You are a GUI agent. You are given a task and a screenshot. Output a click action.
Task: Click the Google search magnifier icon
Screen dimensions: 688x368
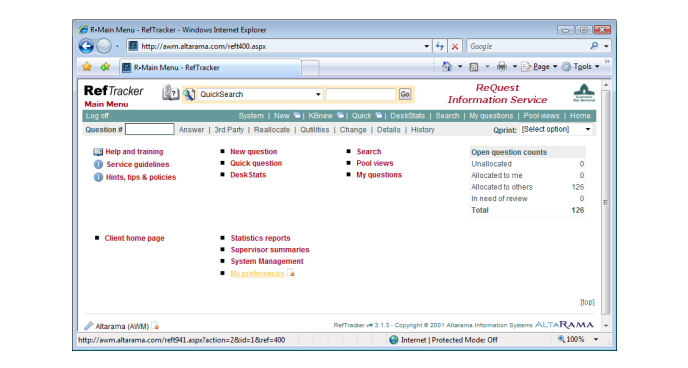[594, 46]
